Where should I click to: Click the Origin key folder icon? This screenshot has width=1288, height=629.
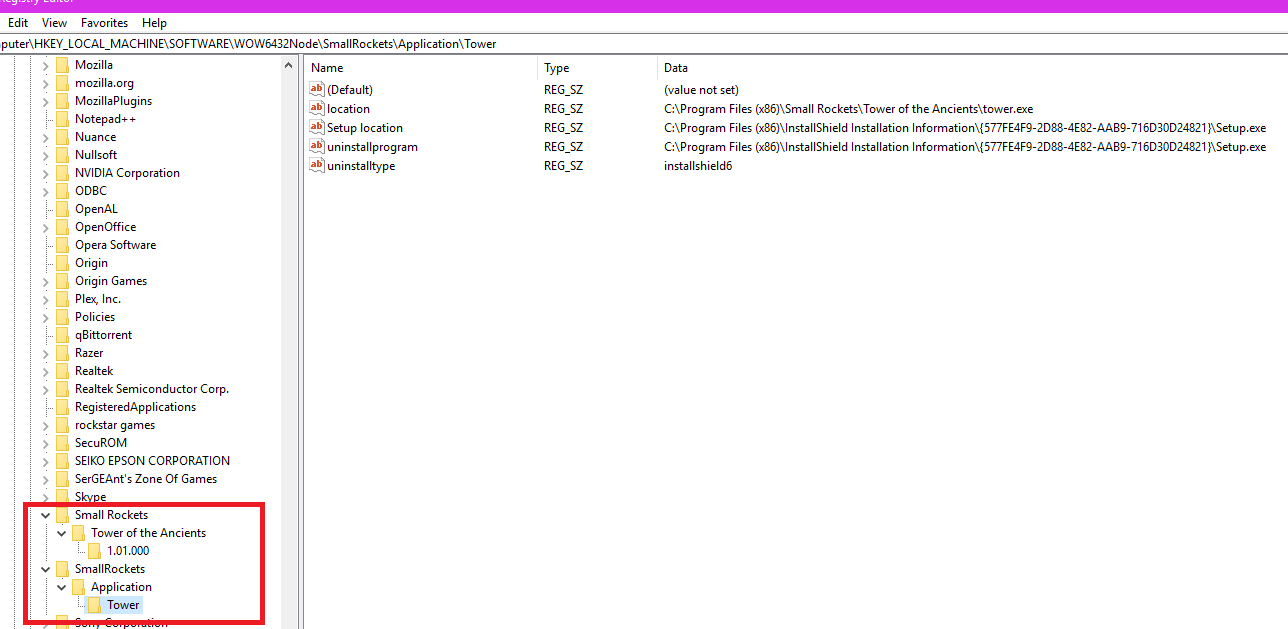[x=62, y=263]
